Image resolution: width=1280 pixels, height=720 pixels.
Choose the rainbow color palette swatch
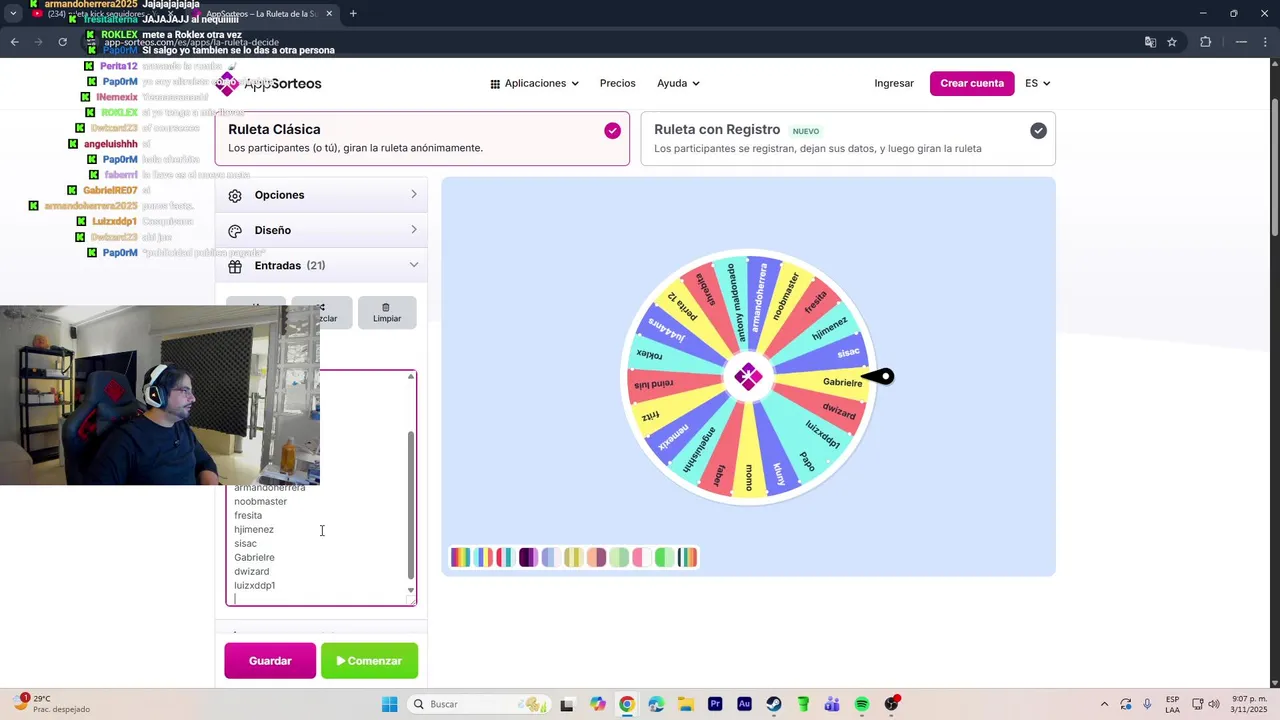coord(460,557)
